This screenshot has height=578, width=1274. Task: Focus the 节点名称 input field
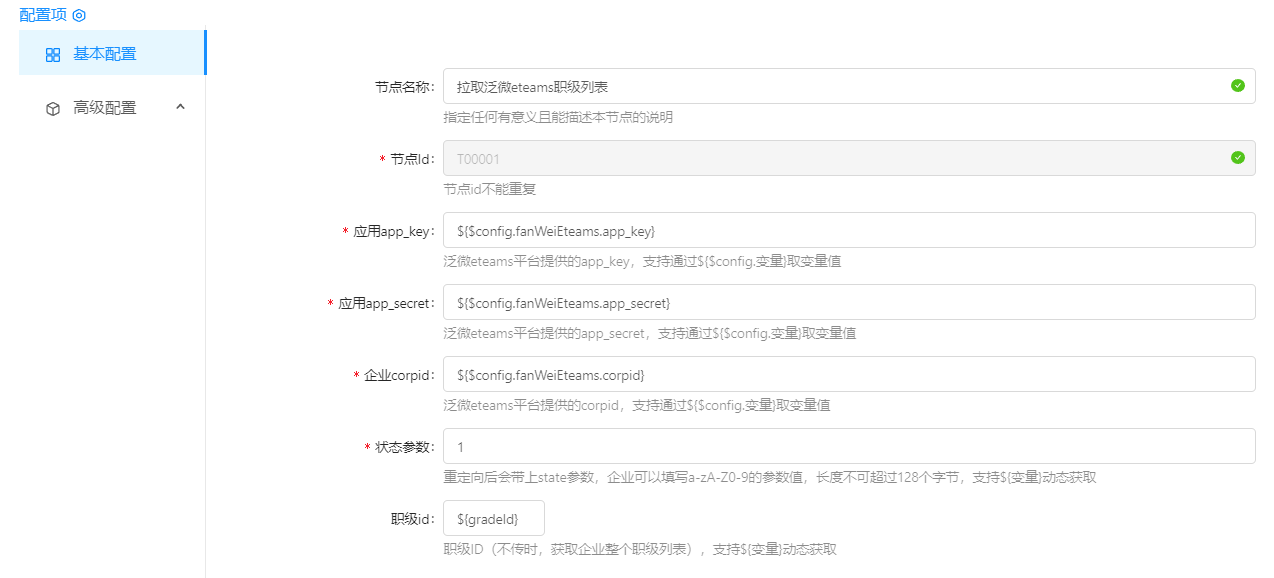pyautogui.click(x=830, y=87)
